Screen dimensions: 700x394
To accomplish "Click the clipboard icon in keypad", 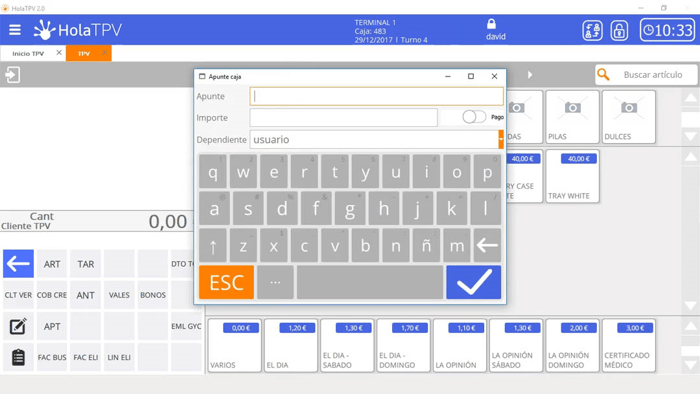I will click(x=18, y=357).
